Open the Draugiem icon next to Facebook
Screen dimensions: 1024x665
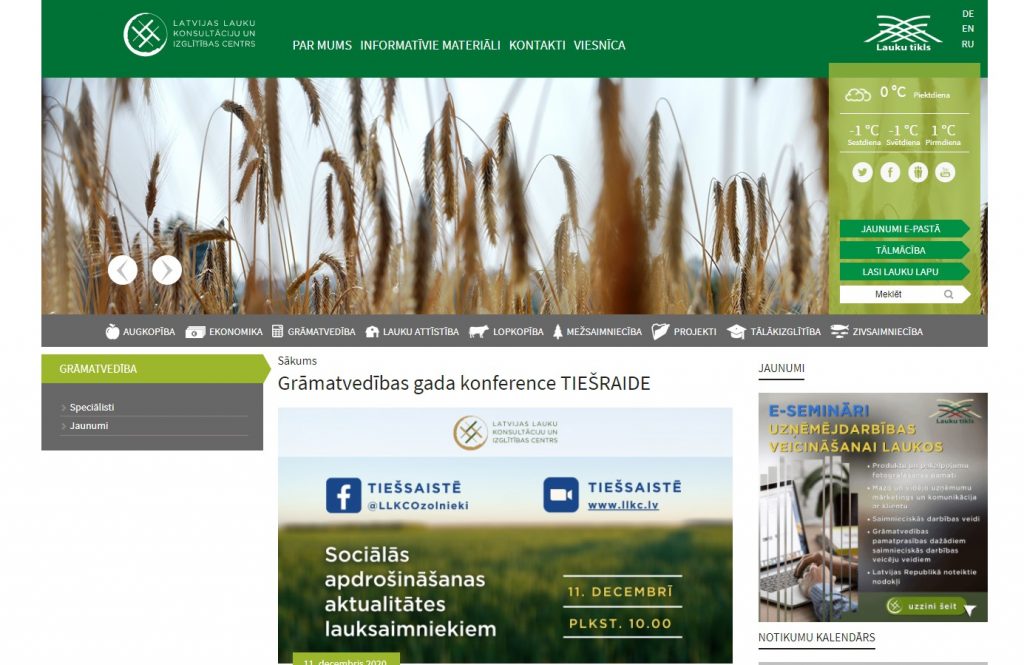(x=918, y=172)
